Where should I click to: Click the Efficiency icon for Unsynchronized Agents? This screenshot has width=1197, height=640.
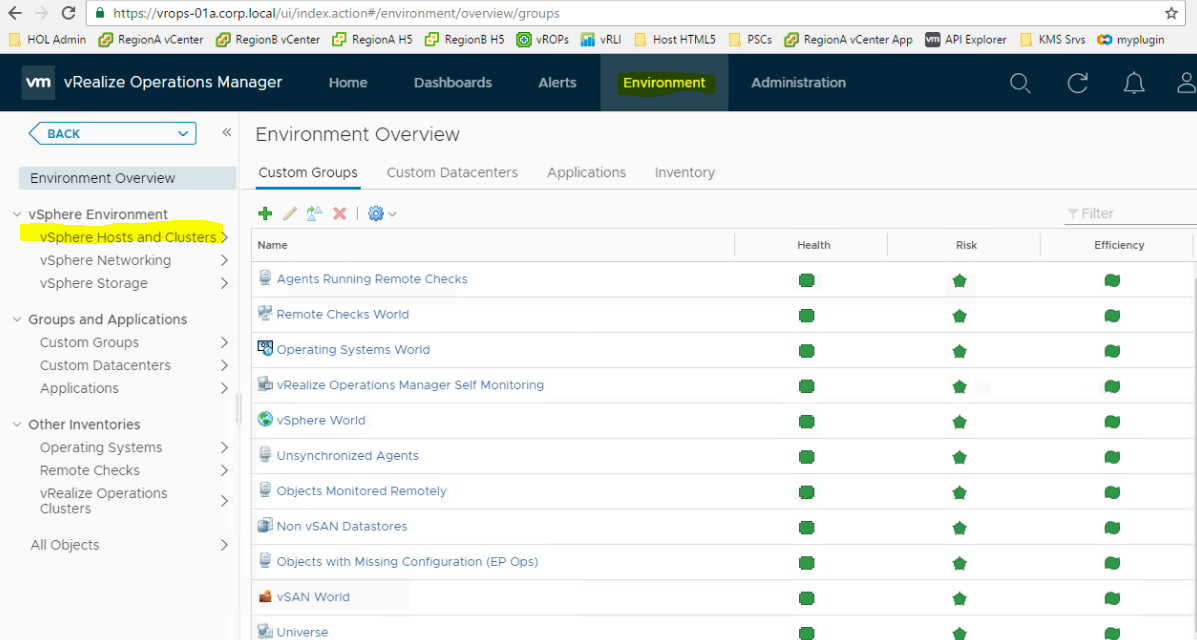click(1112, 457)
